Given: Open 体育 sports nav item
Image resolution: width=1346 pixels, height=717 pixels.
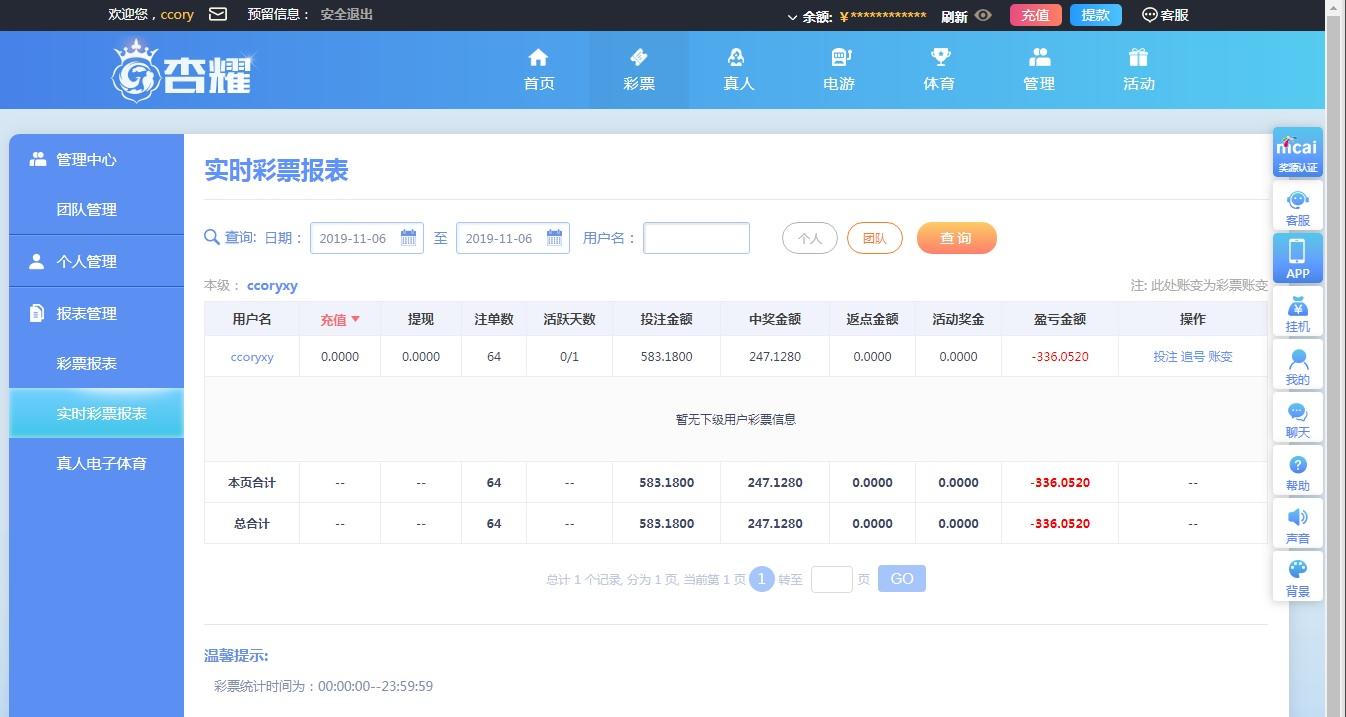Looking at the screenshot, I should pos(939,70).
